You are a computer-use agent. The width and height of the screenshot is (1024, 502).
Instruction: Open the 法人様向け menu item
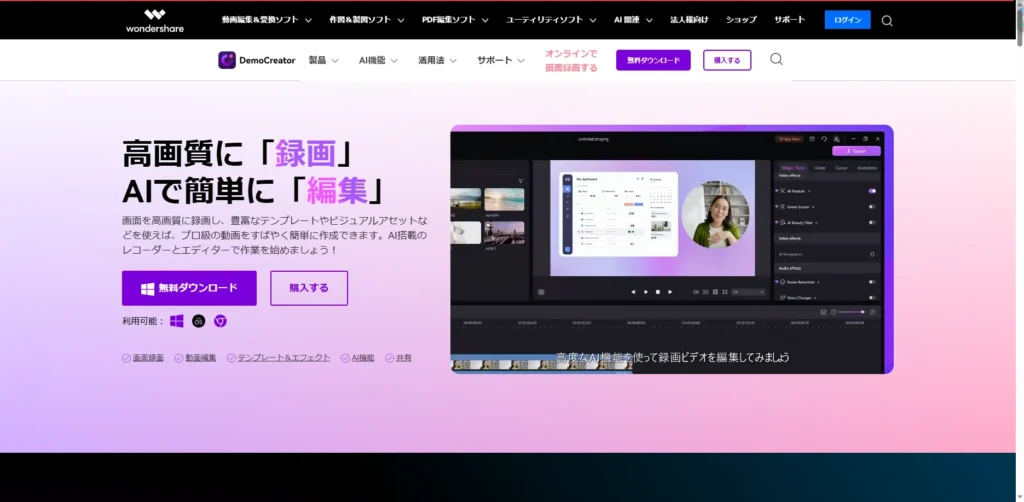689,20
